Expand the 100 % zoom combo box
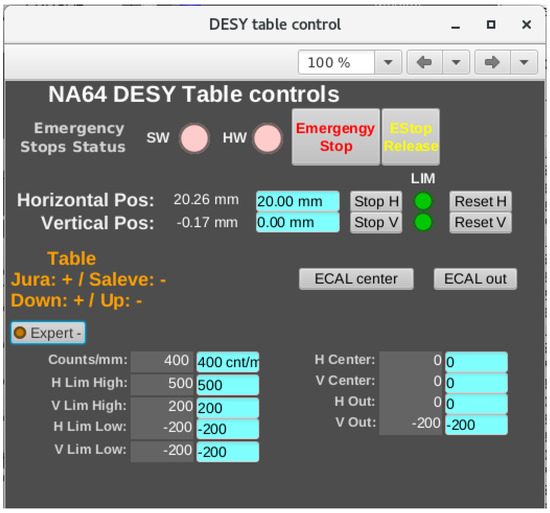550x513 pixels. click(388, 62)
